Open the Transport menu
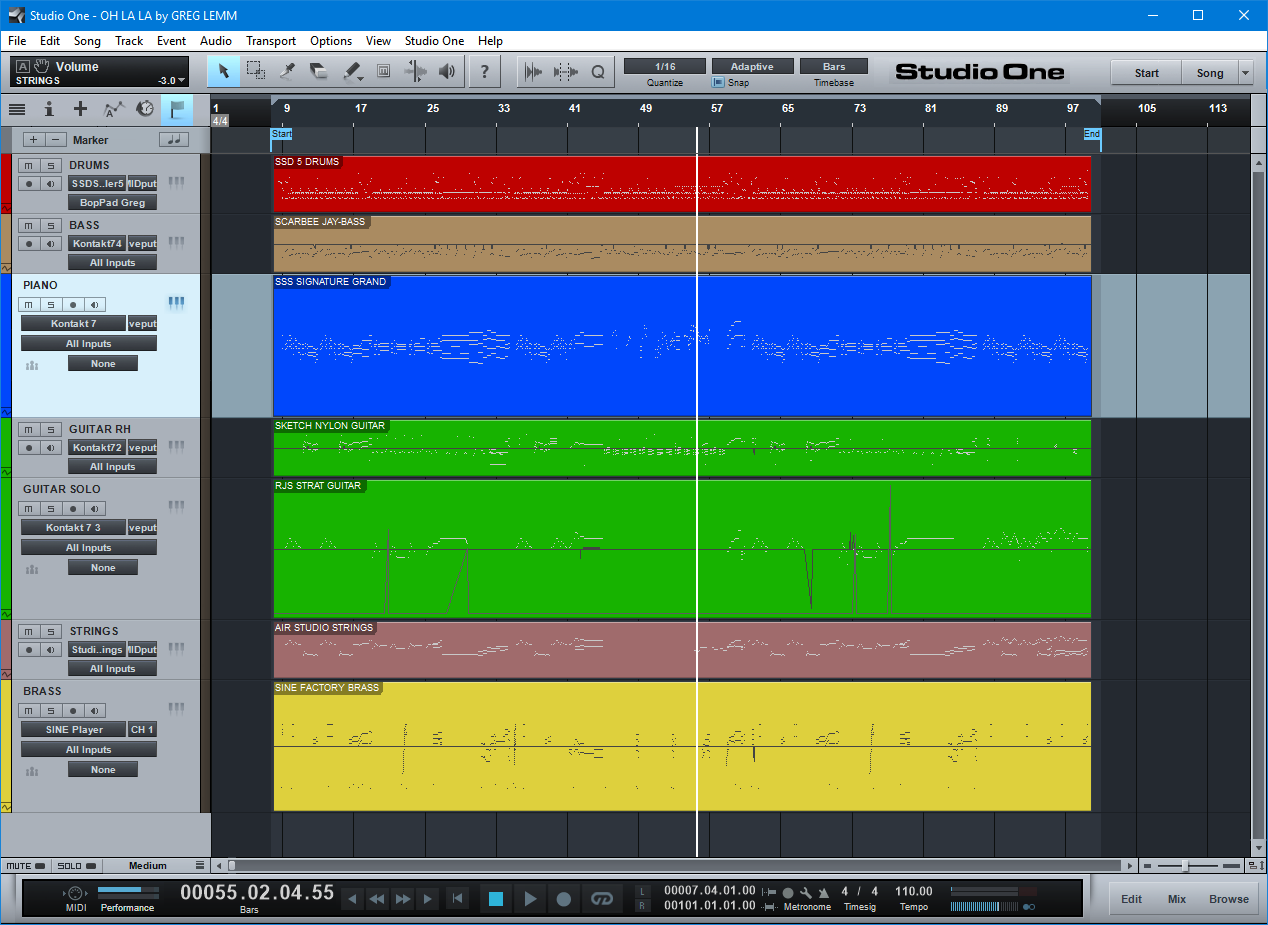 click(x=271, y=41)
